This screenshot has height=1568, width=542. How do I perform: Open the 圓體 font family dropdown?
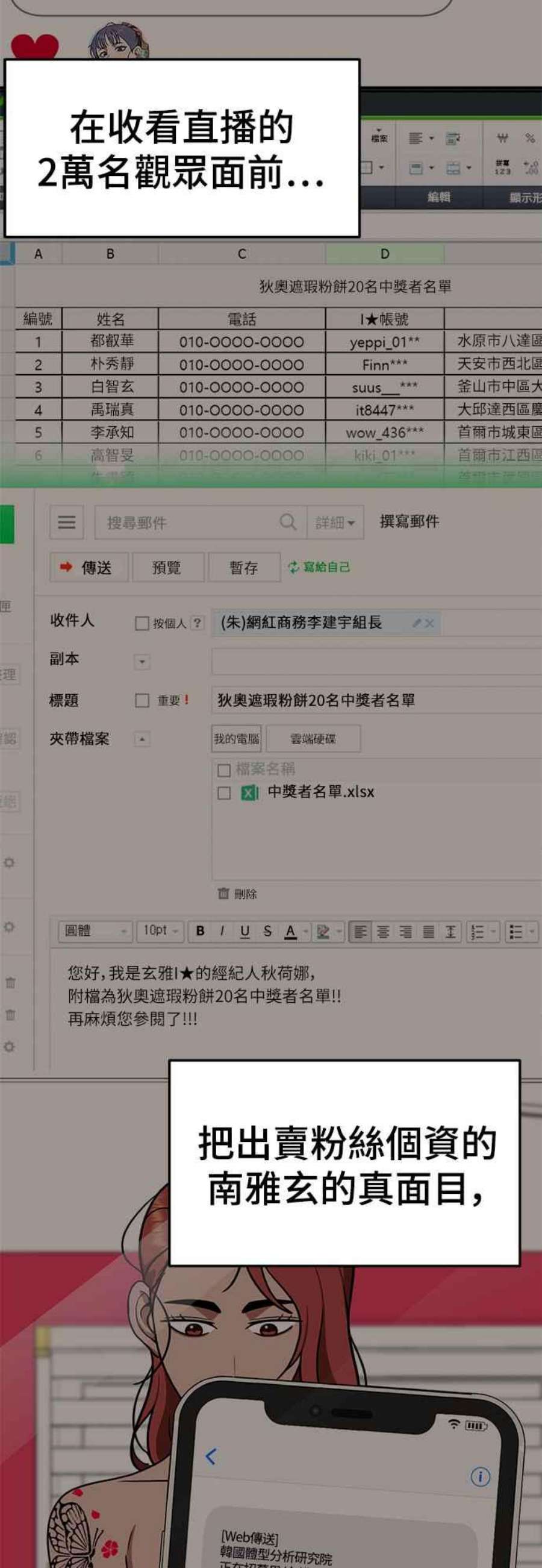tap(95, 930)
